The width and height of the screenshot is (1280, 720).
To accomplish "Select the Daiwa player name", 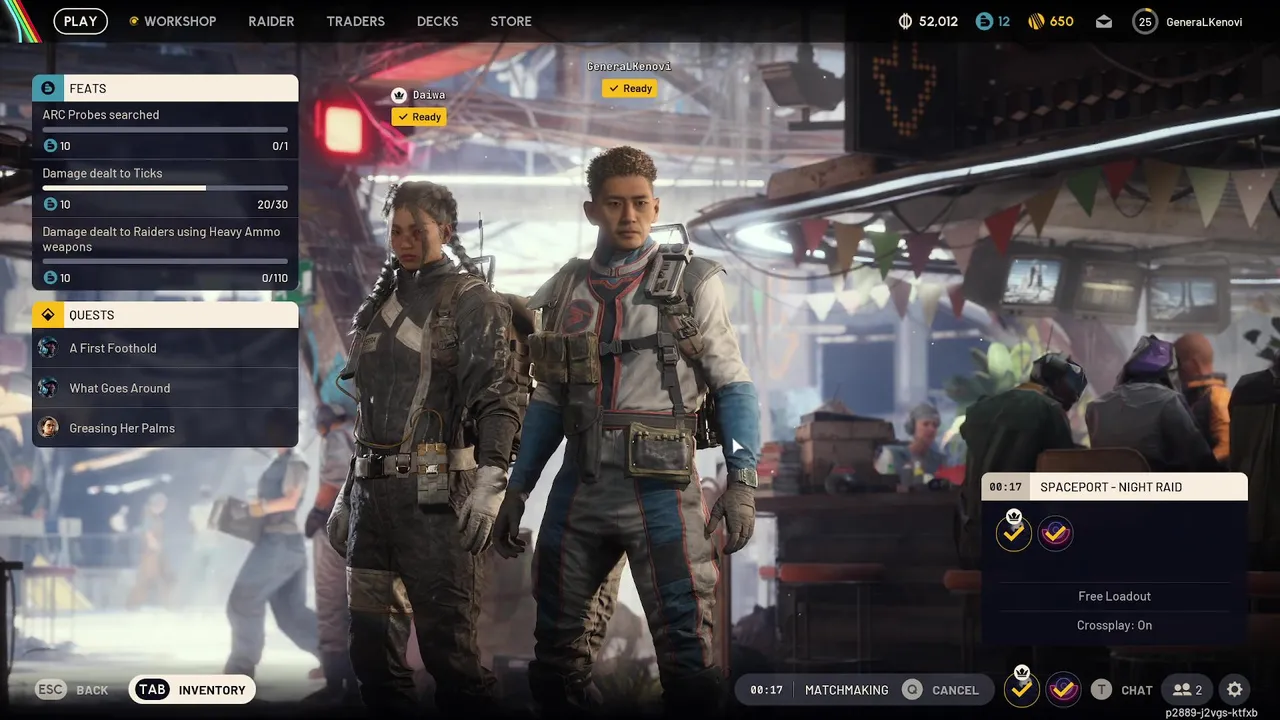I will [429, 95].
